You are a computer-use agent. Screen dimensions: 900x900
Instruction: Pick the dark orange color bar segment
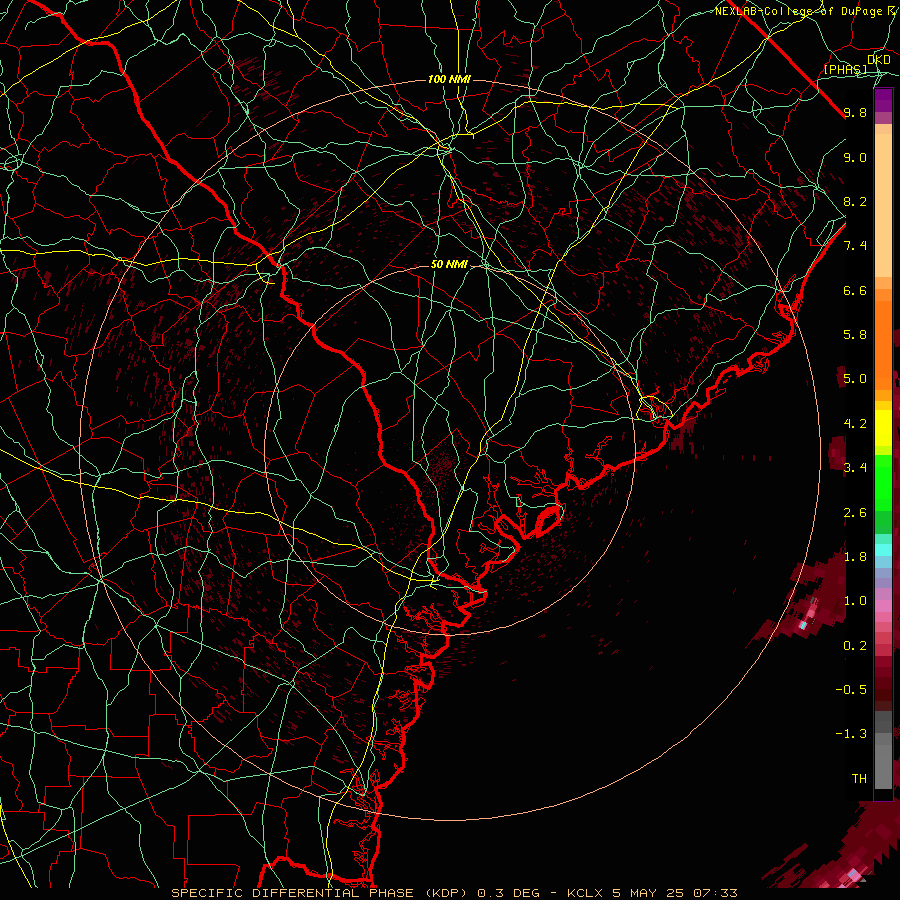pos(883,344)
